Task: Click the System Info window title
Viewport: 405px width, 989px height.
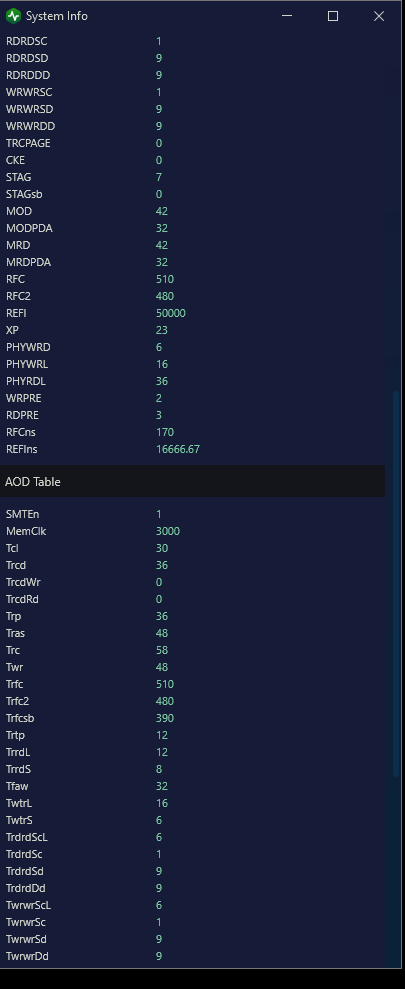Action: [x=57, y=16]
